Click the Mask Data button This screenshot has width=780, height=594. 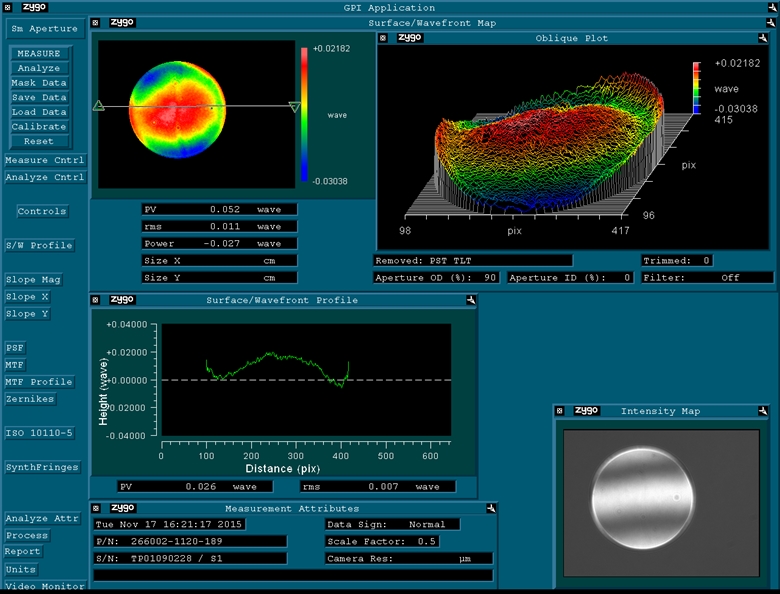coord(39,83)
